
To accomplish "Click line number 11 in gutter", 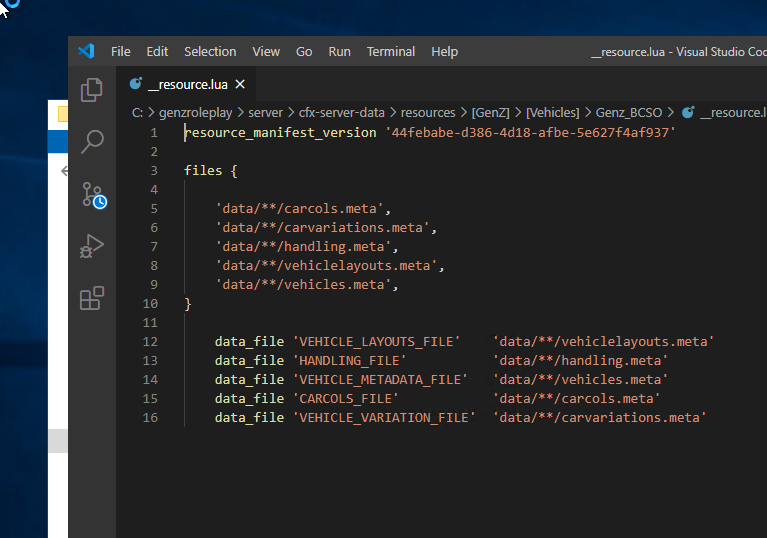I will (150, 322).
